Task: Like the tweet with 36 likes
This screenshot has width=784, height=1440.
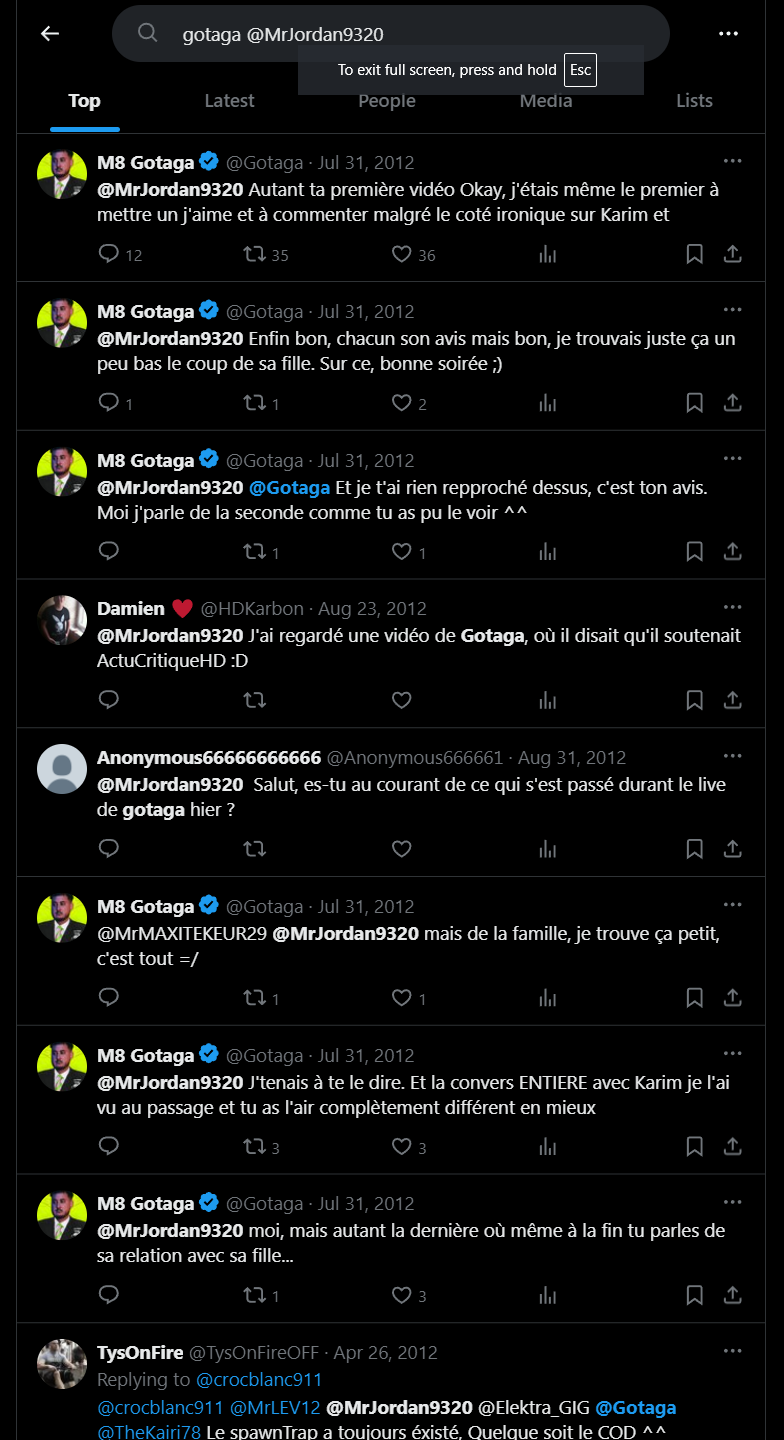Action: [x=401, y=254]
